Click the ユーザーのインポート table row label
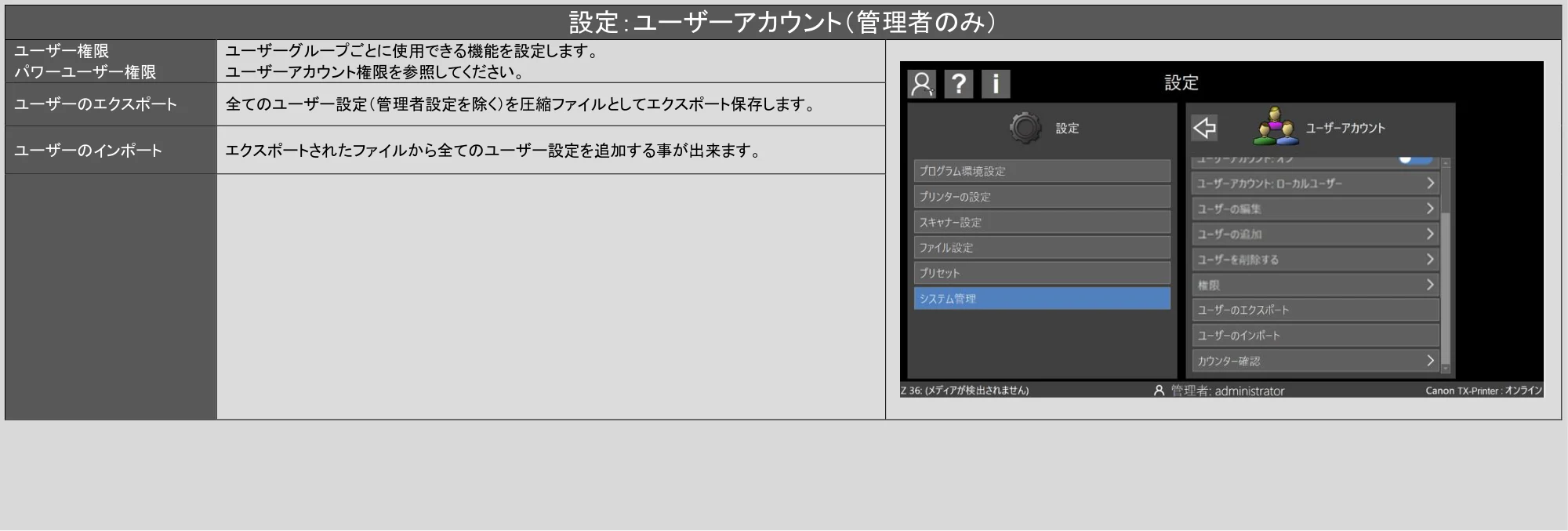Screen dimensions: 1568x531 pos(88,151)
